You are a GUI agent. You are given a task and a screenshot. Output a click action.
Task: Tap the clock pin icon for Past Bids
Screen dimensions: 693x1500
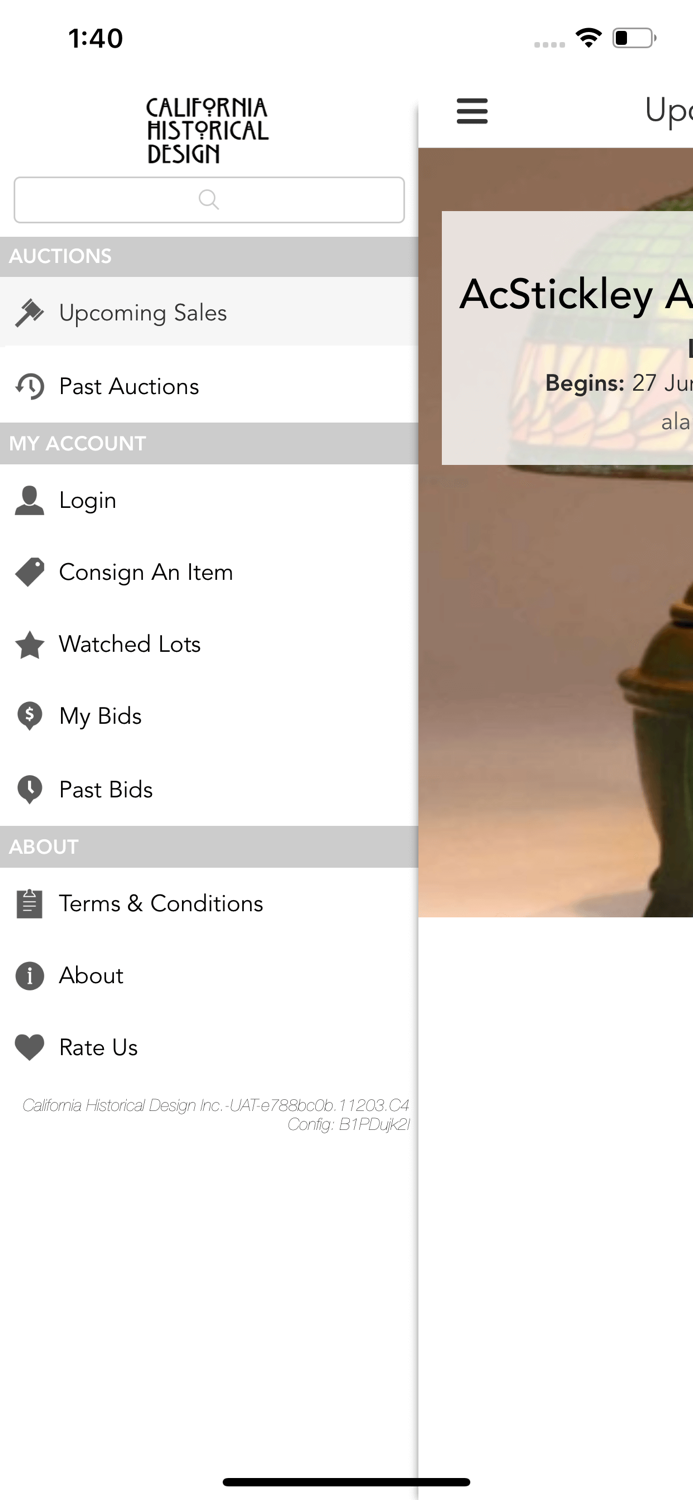(29, 790)
